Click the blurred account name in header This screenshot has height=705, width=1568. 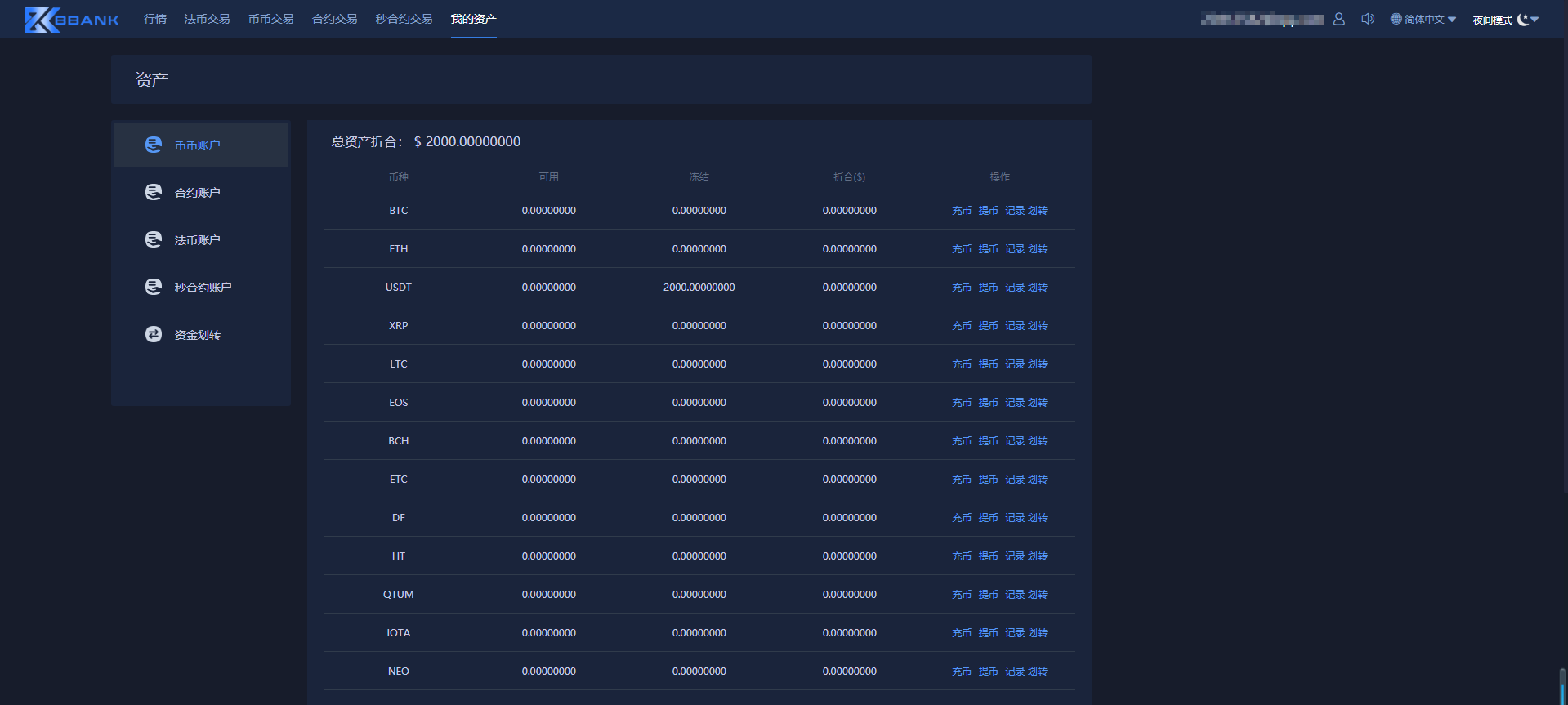coord(1262,20)
